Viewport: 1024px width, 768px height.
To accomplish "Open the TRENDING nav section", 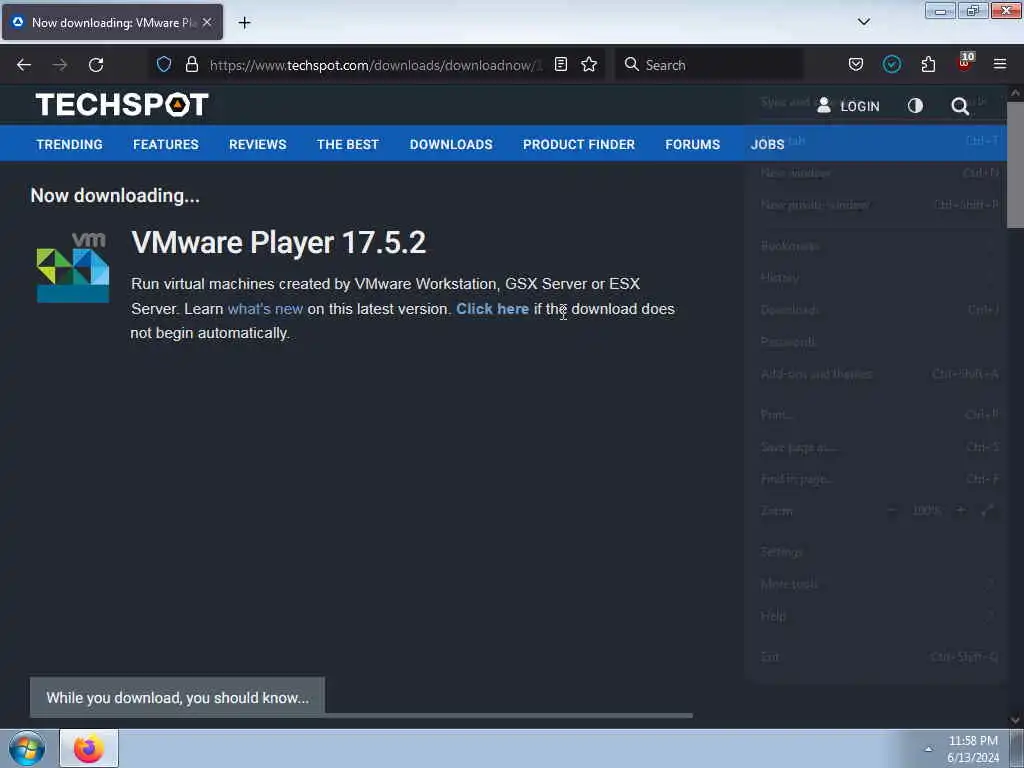I will coord(69,144).
